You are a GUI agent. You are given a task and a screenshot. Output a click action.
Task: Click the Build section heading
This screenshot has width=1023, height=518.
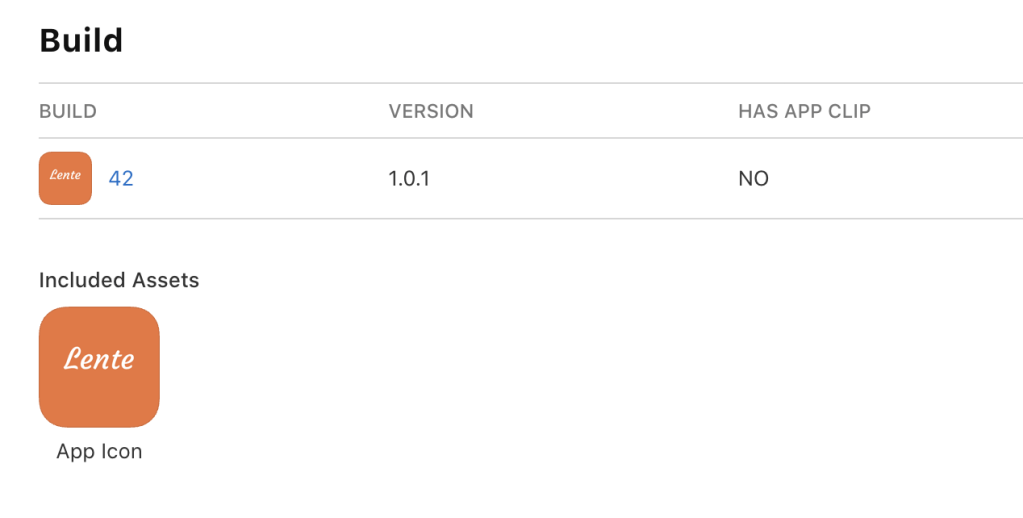pyautogui.click(x=81, y=41)
